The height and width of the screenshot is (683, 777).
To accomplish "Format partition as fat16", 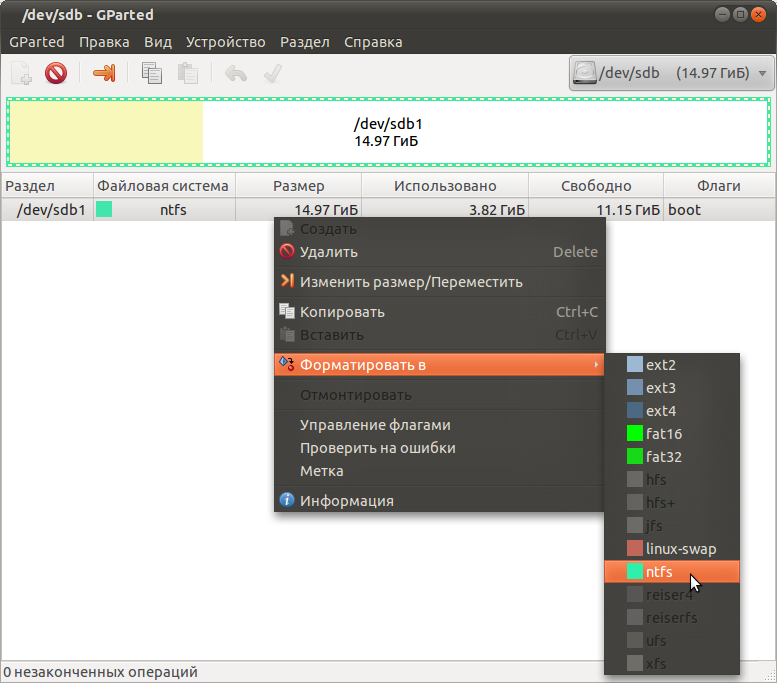I will 671,434.
